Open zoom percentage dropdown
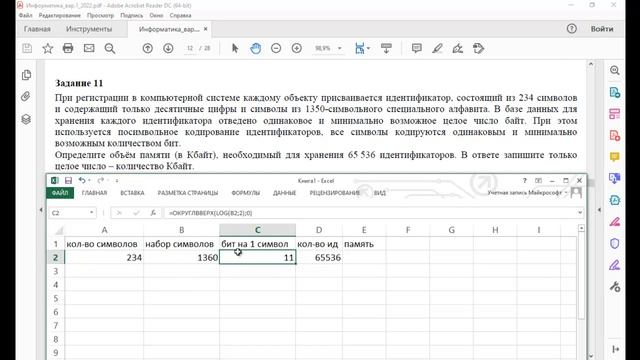 (x=340, y=48)
